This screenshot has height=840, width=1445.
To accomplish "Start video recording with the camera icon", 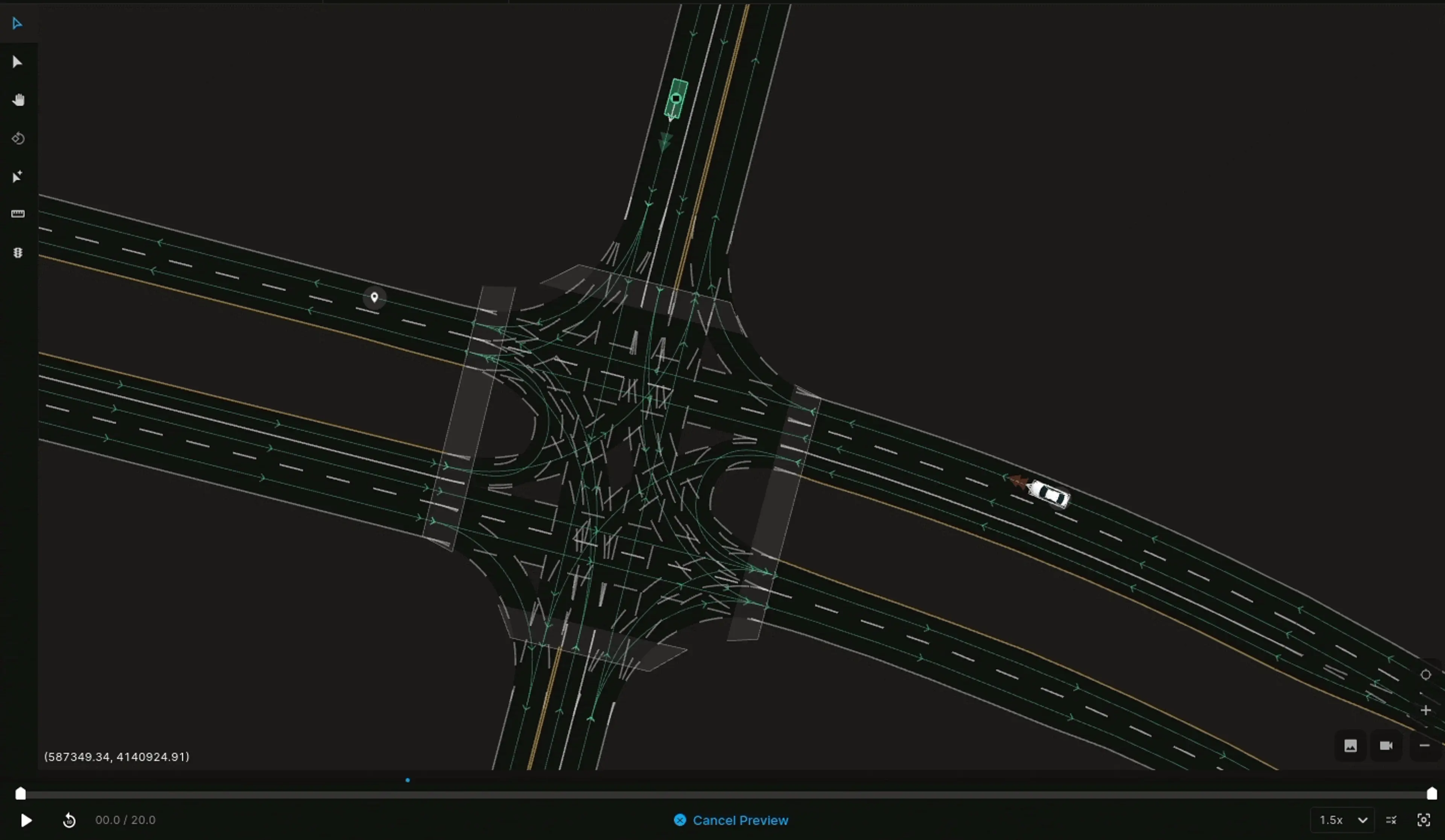I will 1386,746.
